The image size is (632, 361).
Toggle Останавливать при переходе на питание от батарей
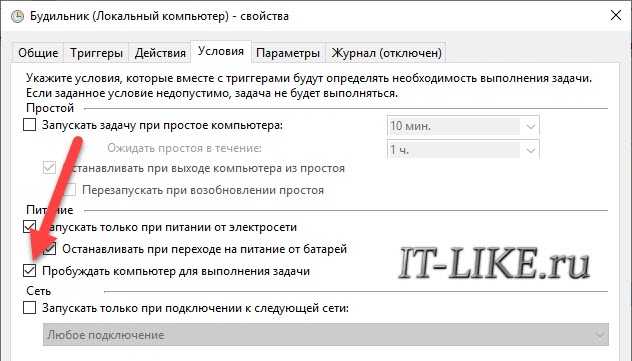(50, 249)
